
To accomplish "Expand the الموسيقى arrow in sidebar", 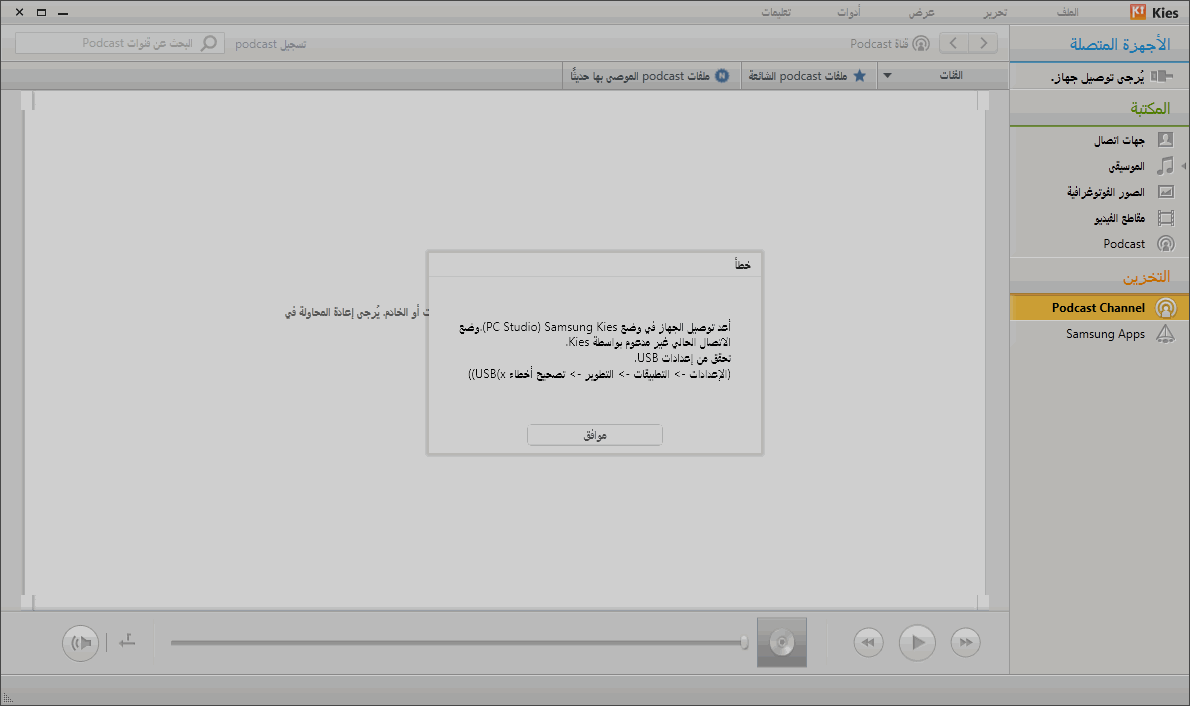I will tap(1183, 165).
